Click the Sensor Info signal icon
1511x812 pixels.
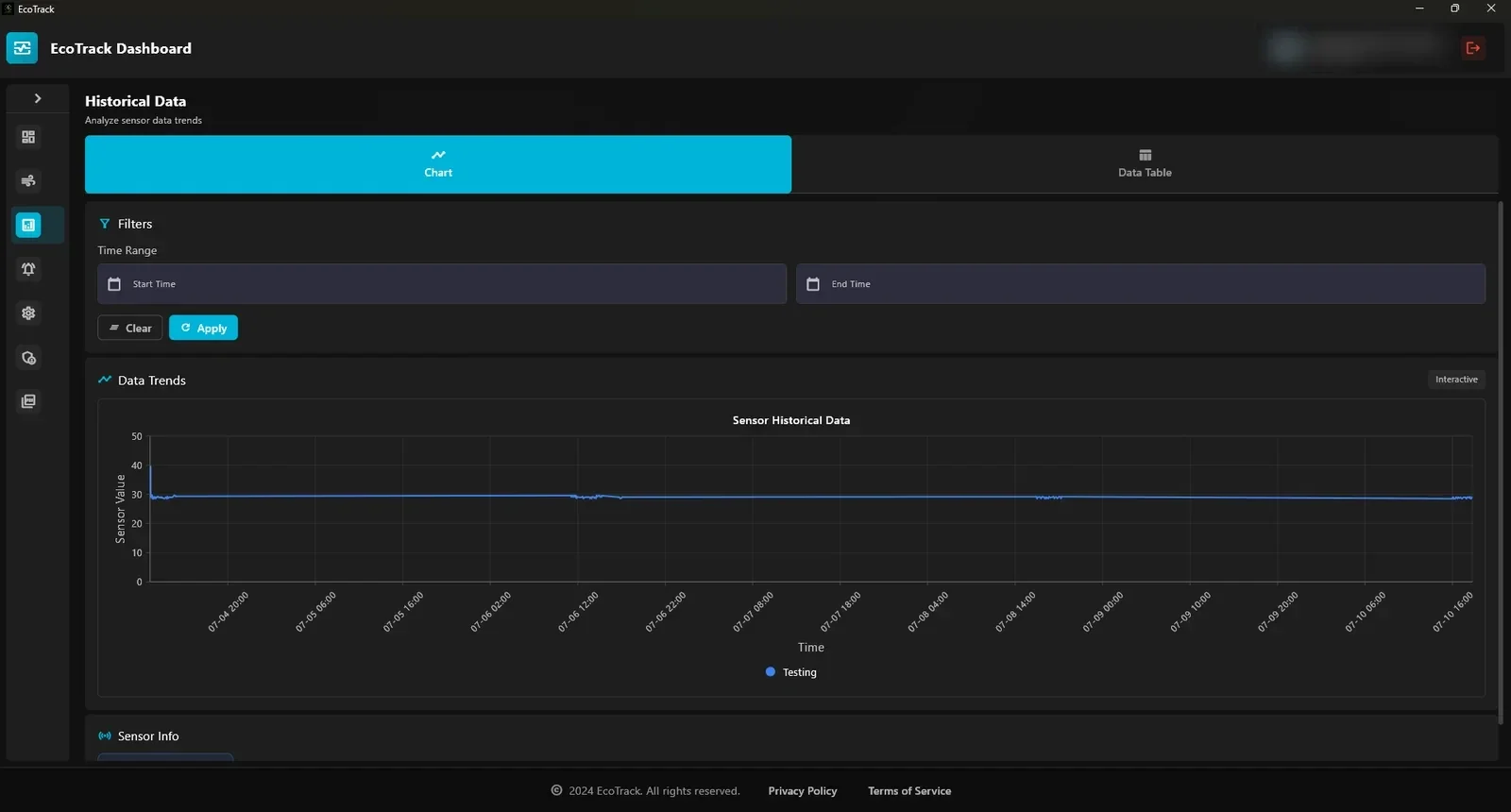coord(105,736)
